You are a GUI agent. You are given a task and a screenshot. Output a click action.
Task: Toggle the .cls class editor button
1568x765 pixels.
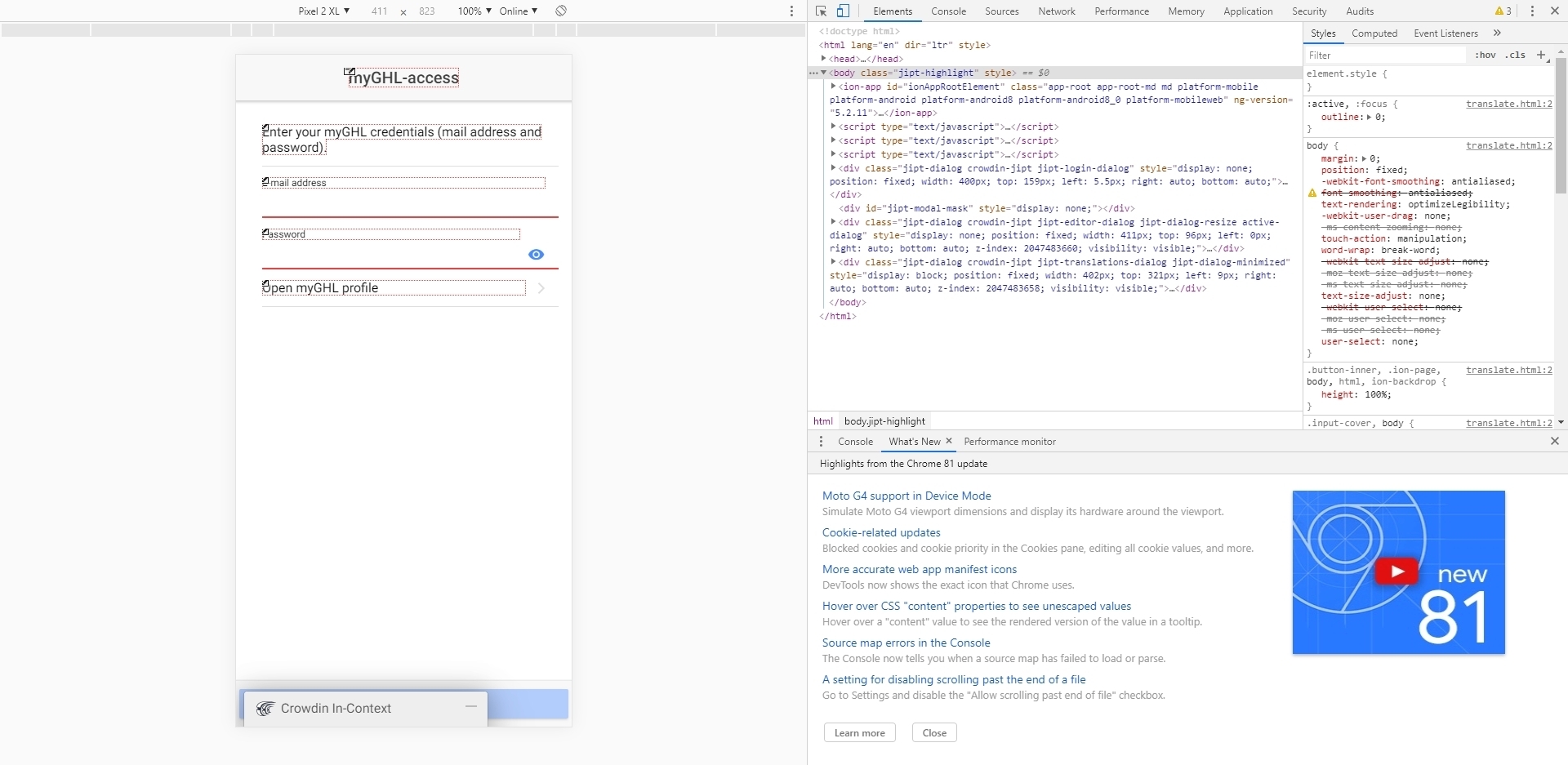coord(1516,55)
